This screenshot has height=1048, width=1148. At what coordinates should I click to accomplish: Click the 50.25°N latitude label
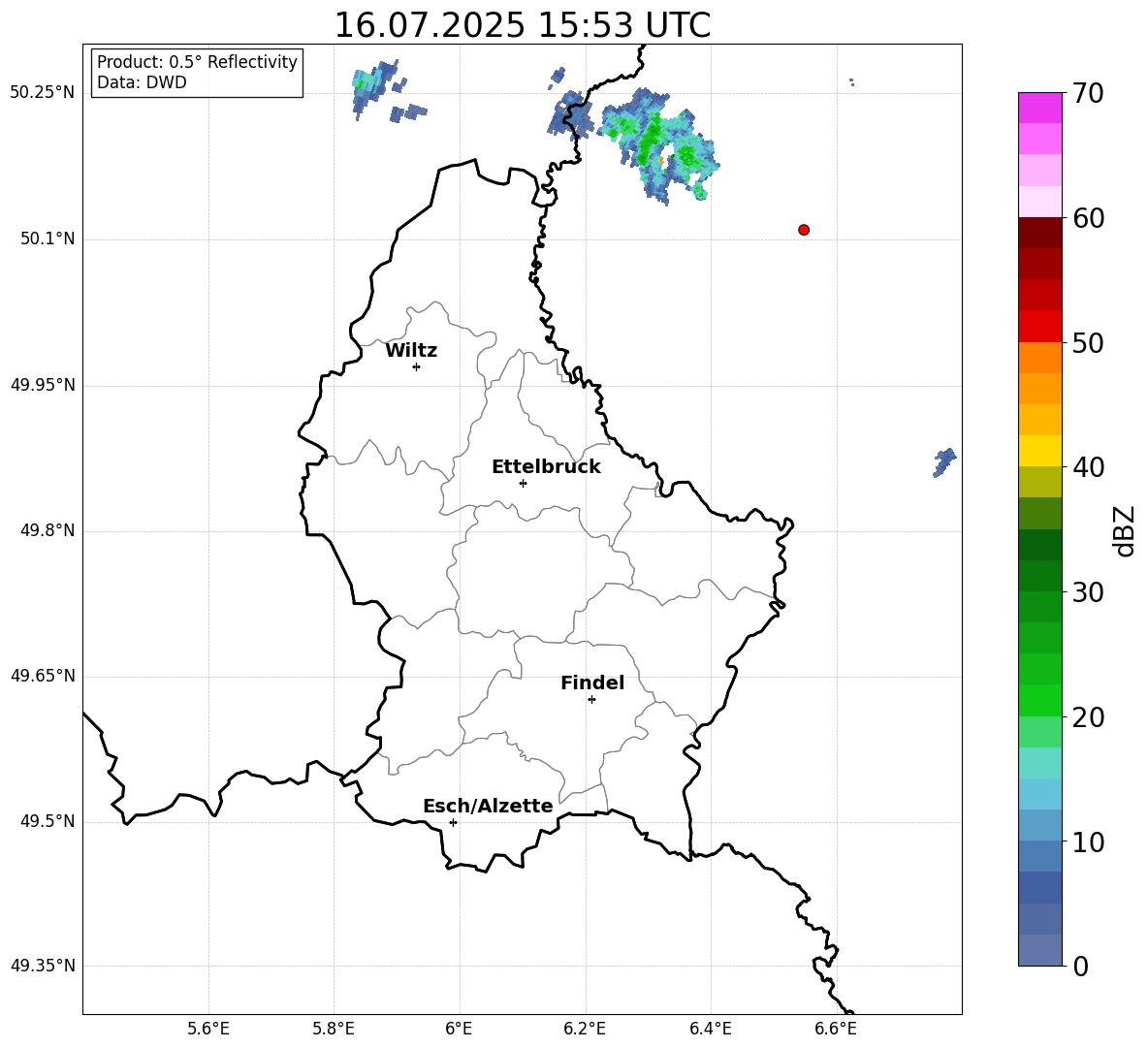pyautogui.click(x=43, y=93)
